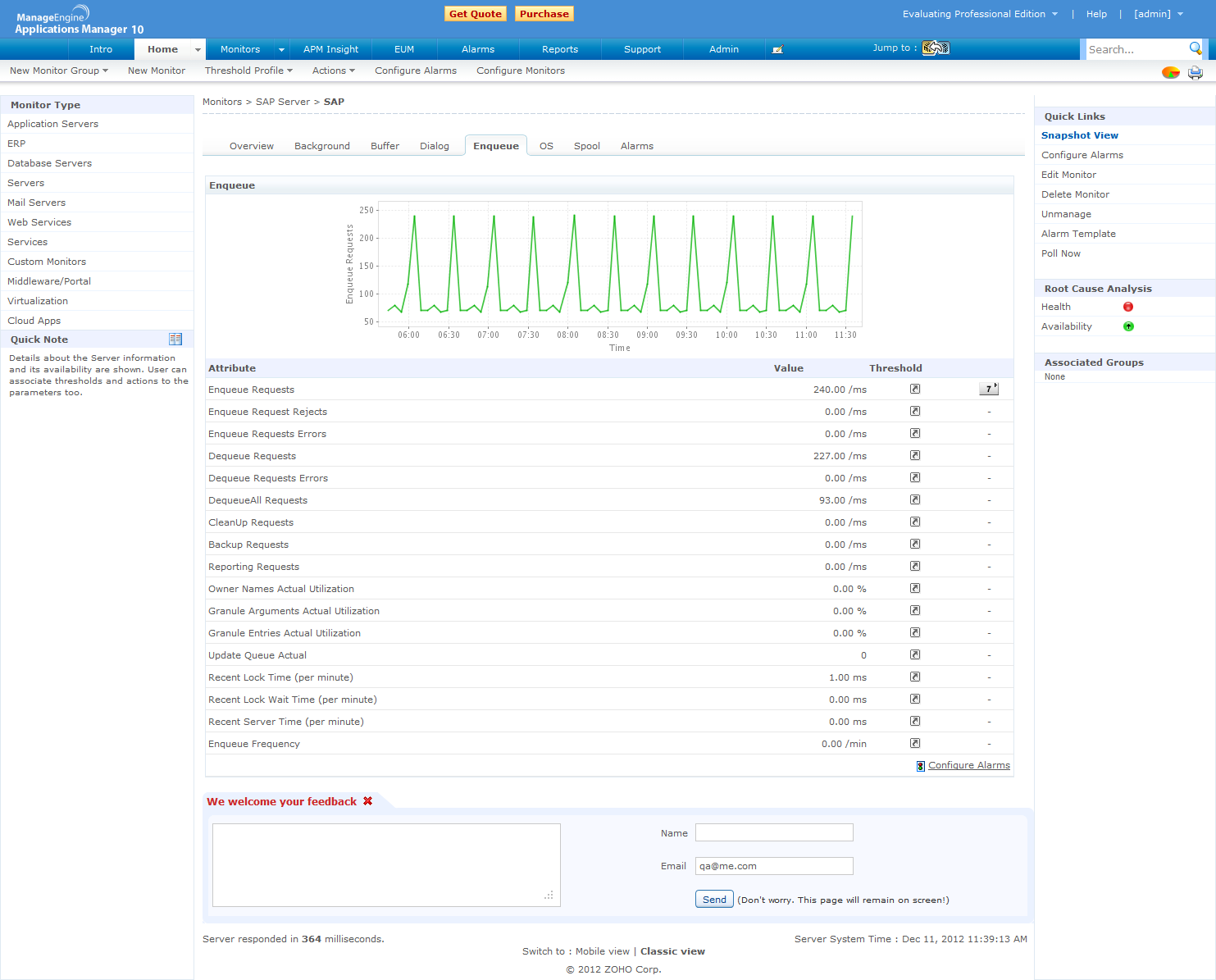Click the Quick Note icon
Screen dimensions: 1216x980
pos(175,340)
